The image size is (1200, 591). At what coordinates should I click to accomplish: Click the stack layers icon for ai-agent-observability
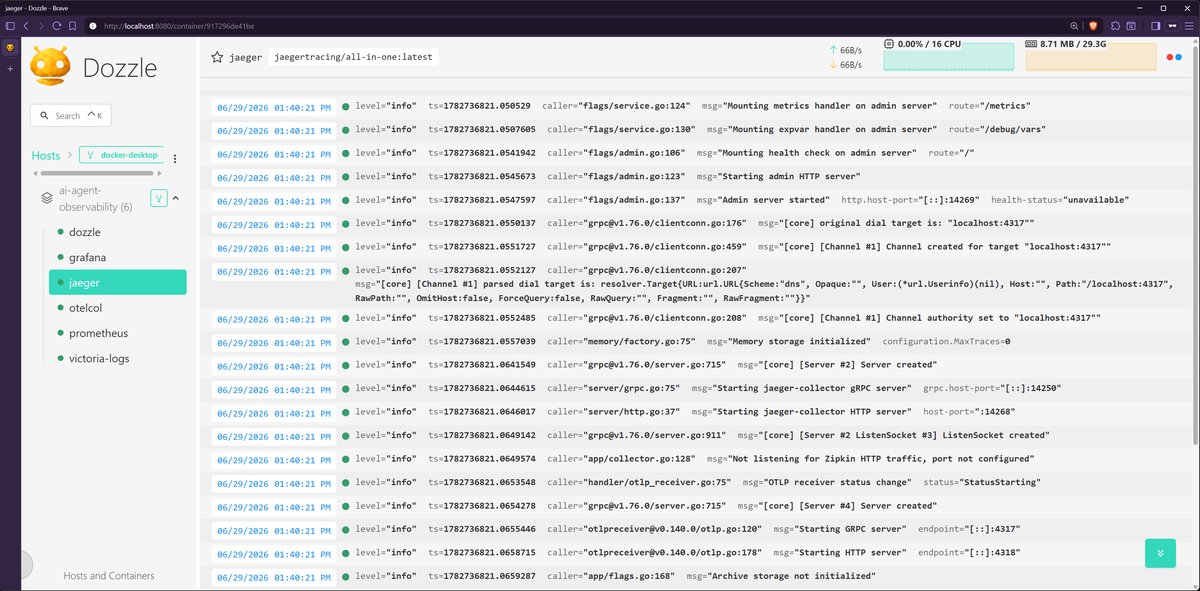(x=46, y=198)
